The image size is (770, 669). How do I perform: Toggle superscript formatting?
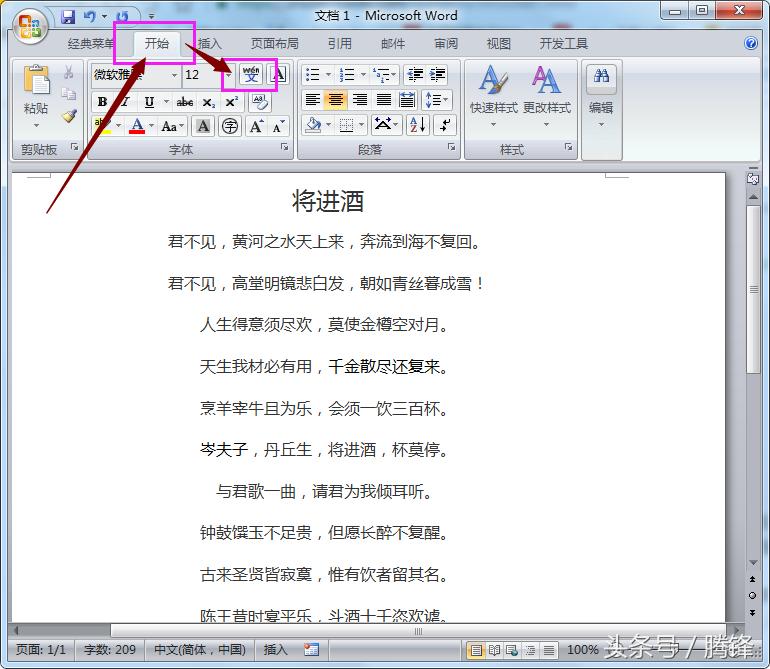pyautogui.click(x=231, y=102)
